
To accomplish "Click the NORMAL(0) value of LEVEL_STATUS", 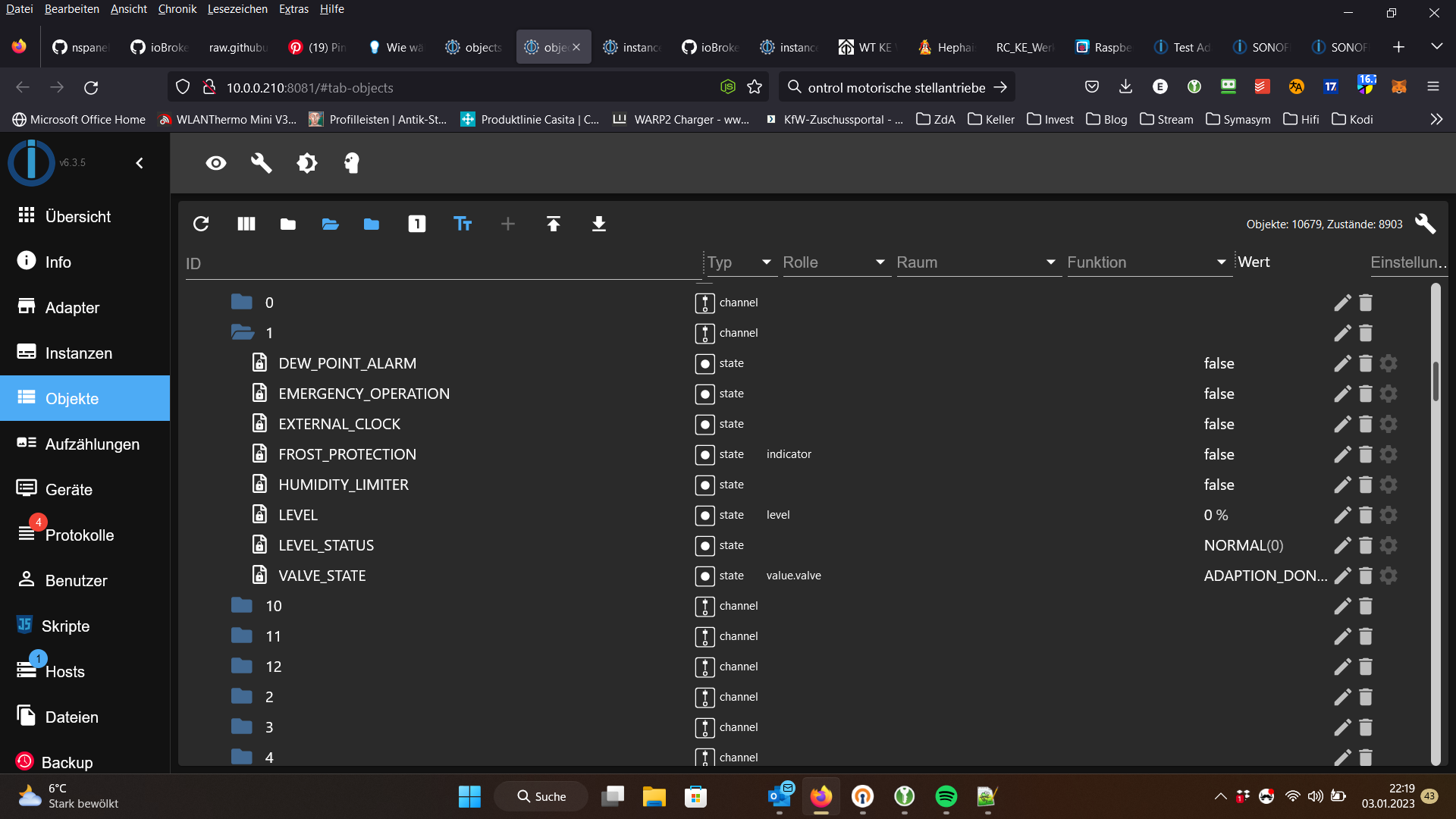I will 1244,545.
